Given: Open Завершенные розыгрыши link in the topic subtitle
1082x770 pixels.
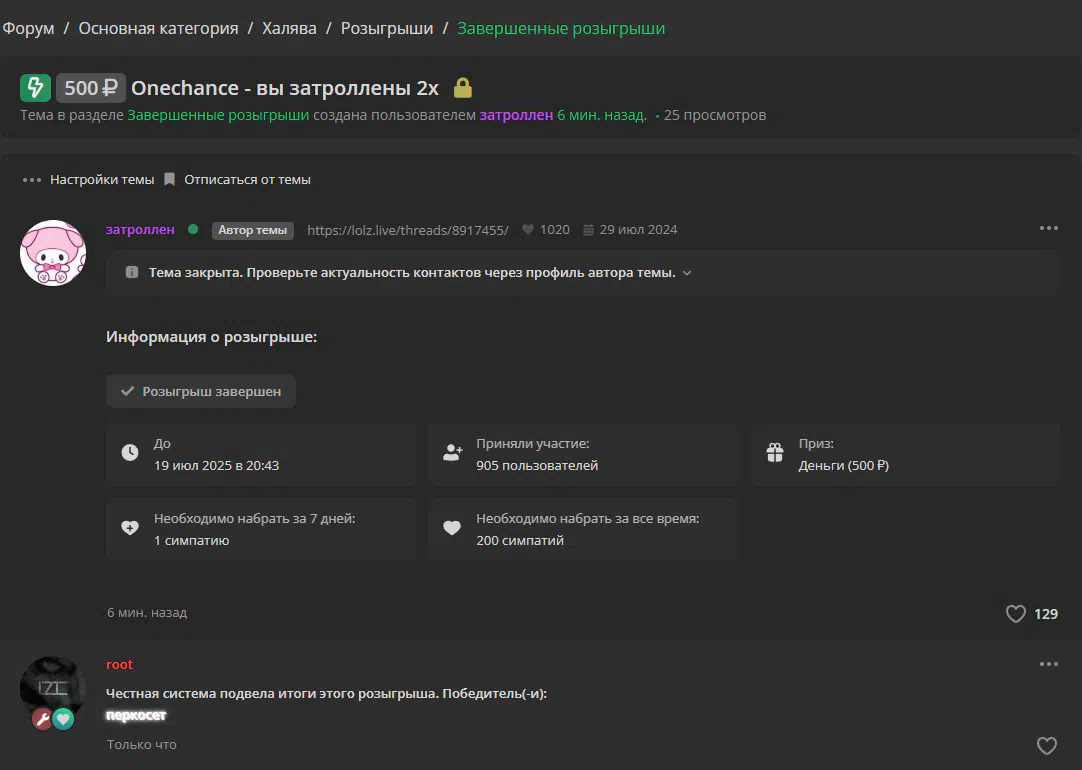Looking at the screenshot, I should (218, 115).
